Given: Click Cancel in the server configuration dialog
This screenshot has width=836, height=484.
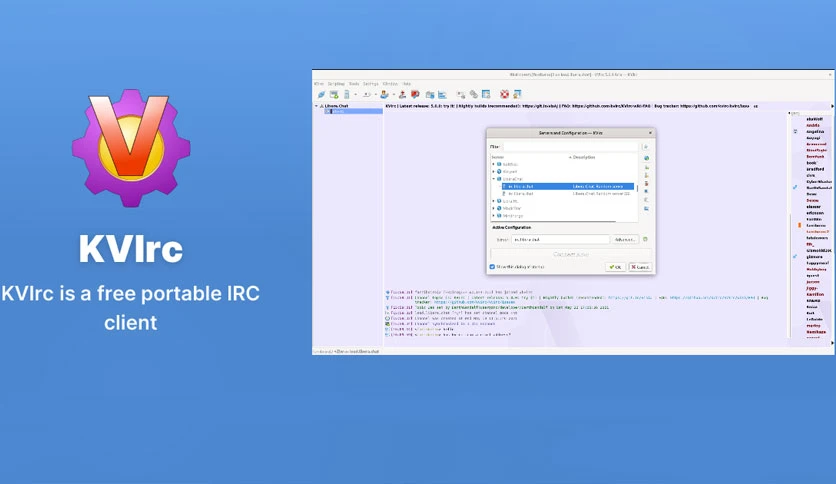Looking at the screenshot, I should point(640,267).
